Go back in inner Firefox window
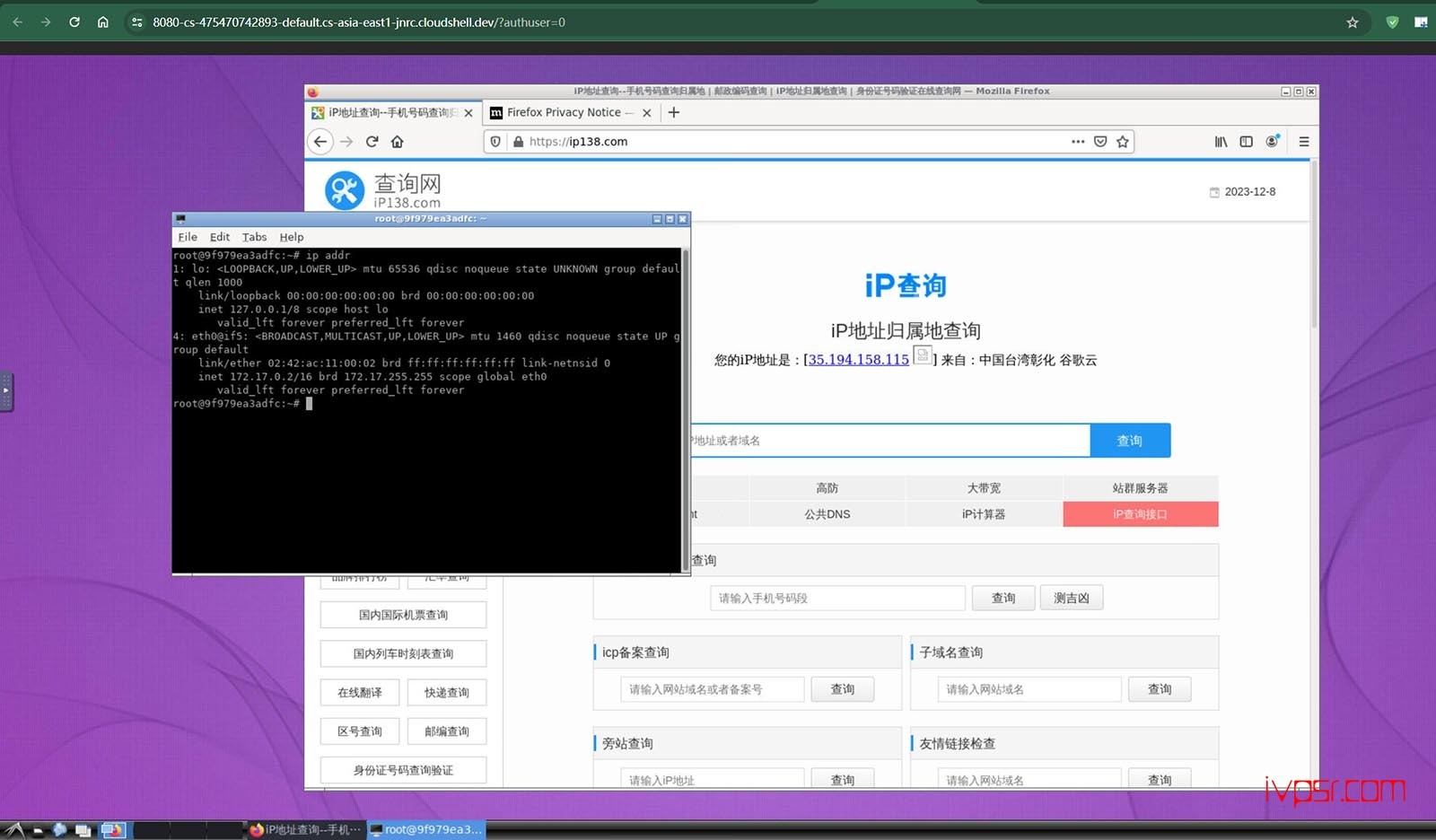This screenshot has width=1436, height=840. [320, 142]
